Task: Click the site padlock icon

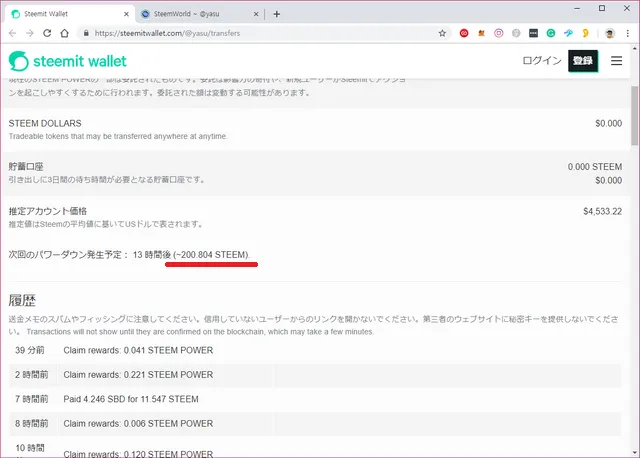Action: tap(86, 33)
